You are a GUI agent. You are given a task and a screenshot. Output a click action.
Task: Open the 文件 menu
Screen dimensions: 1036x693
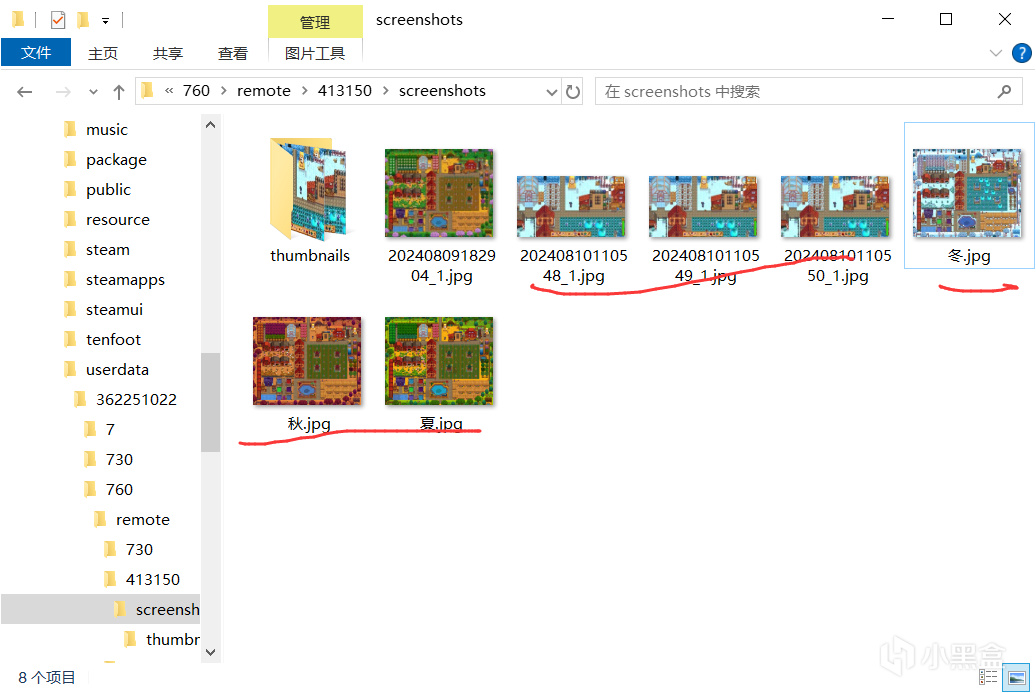[x=36, y=52]
